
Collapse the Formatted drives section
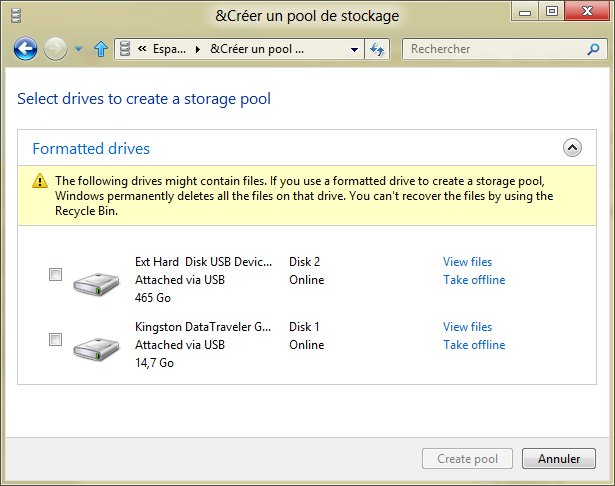click(x=572, y=148)
